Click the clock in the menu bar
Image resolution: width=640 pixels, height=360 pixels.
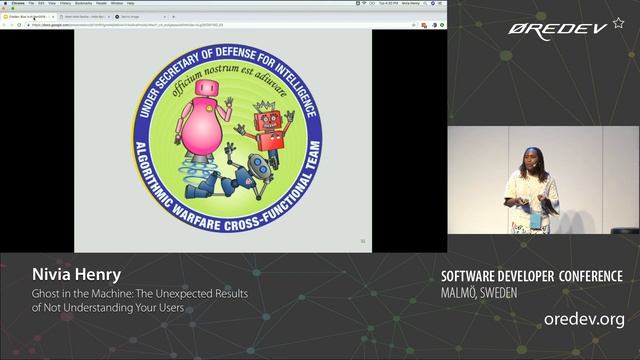[x=388, y=3]
